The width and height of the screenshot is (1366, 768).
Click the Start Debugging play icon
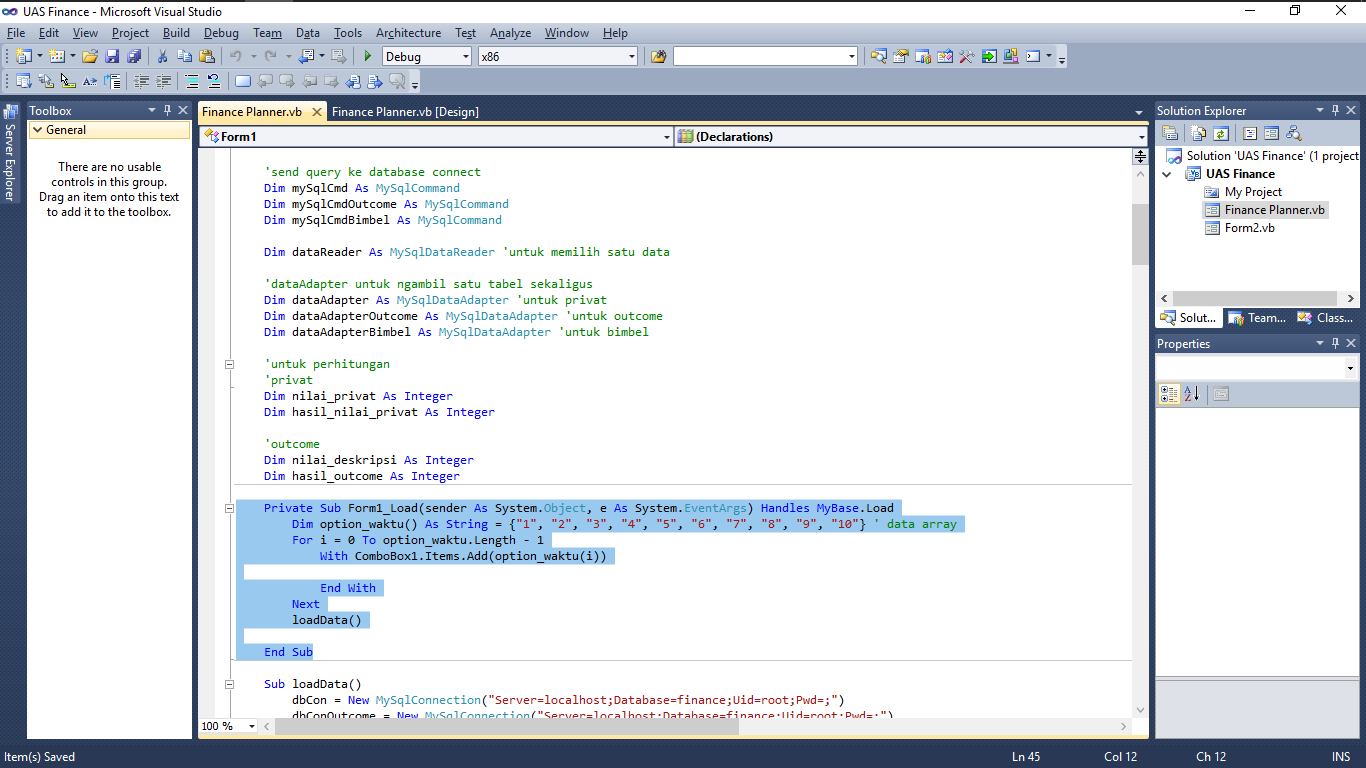tap(368, 56)
